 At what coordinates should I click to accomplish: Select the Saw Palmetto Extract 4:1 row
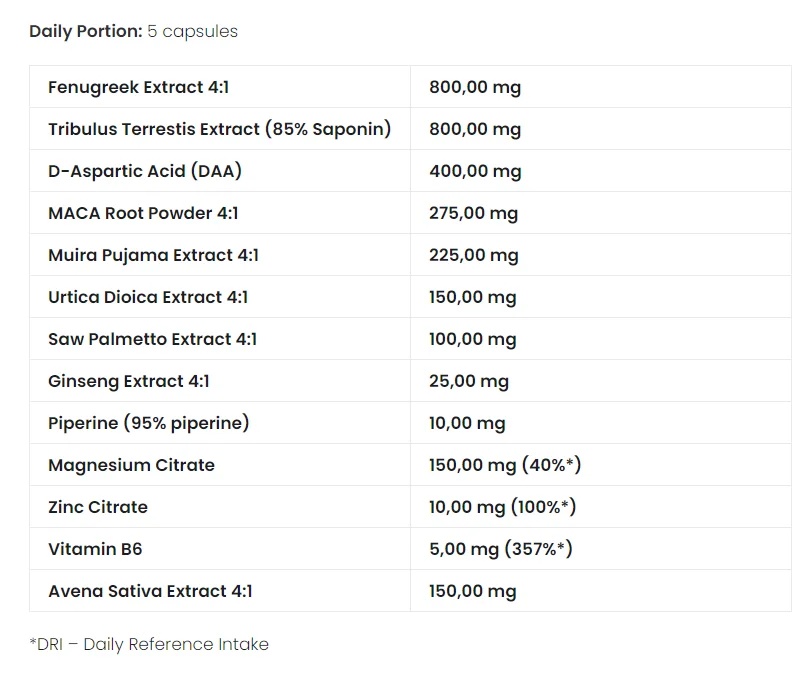(x=152, y=339)
